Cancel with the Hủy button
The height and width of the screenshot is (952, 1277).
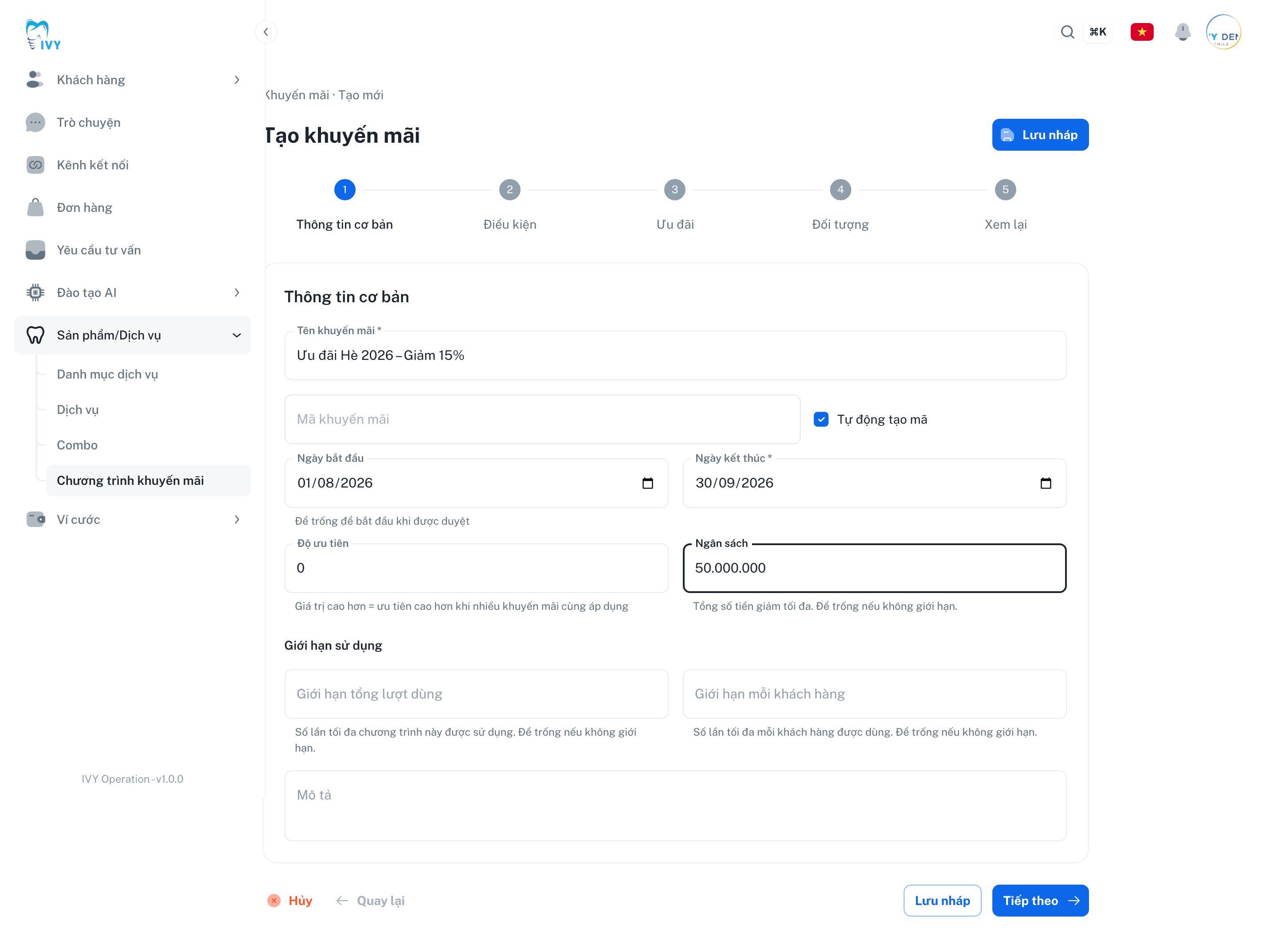coord(290,900)
